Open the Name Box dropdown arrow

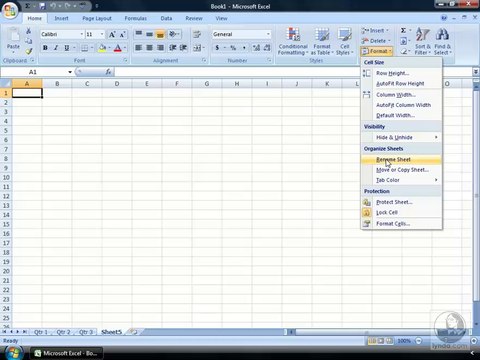click(70, 72)
